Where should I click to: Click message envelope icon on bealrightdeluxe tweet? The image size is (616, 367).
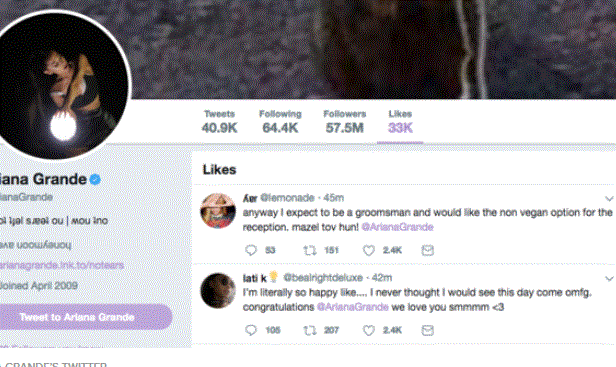pyautogui.click(x=427, y=330)
